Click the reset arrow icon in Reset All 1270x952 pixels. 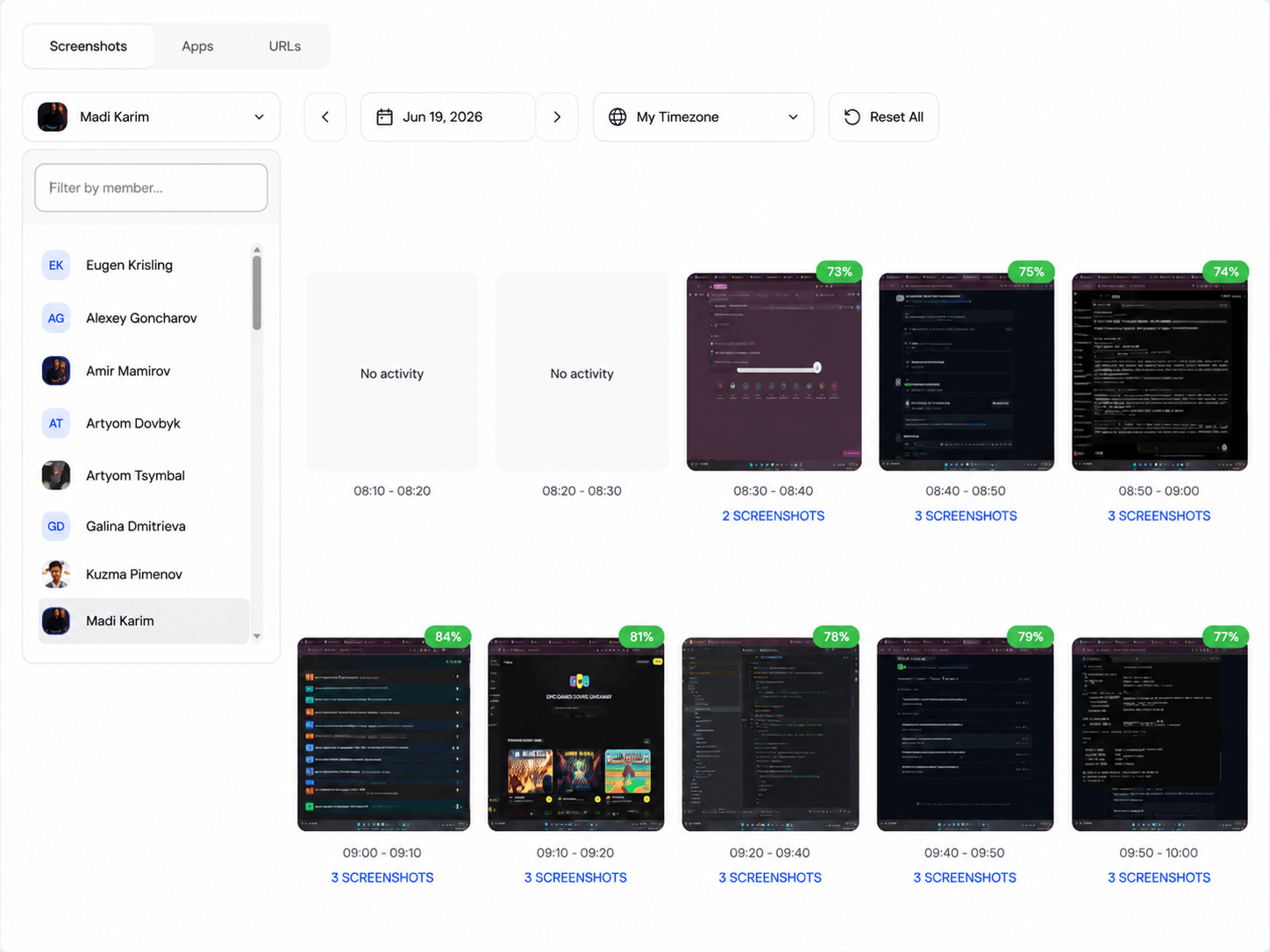(852, 117)
